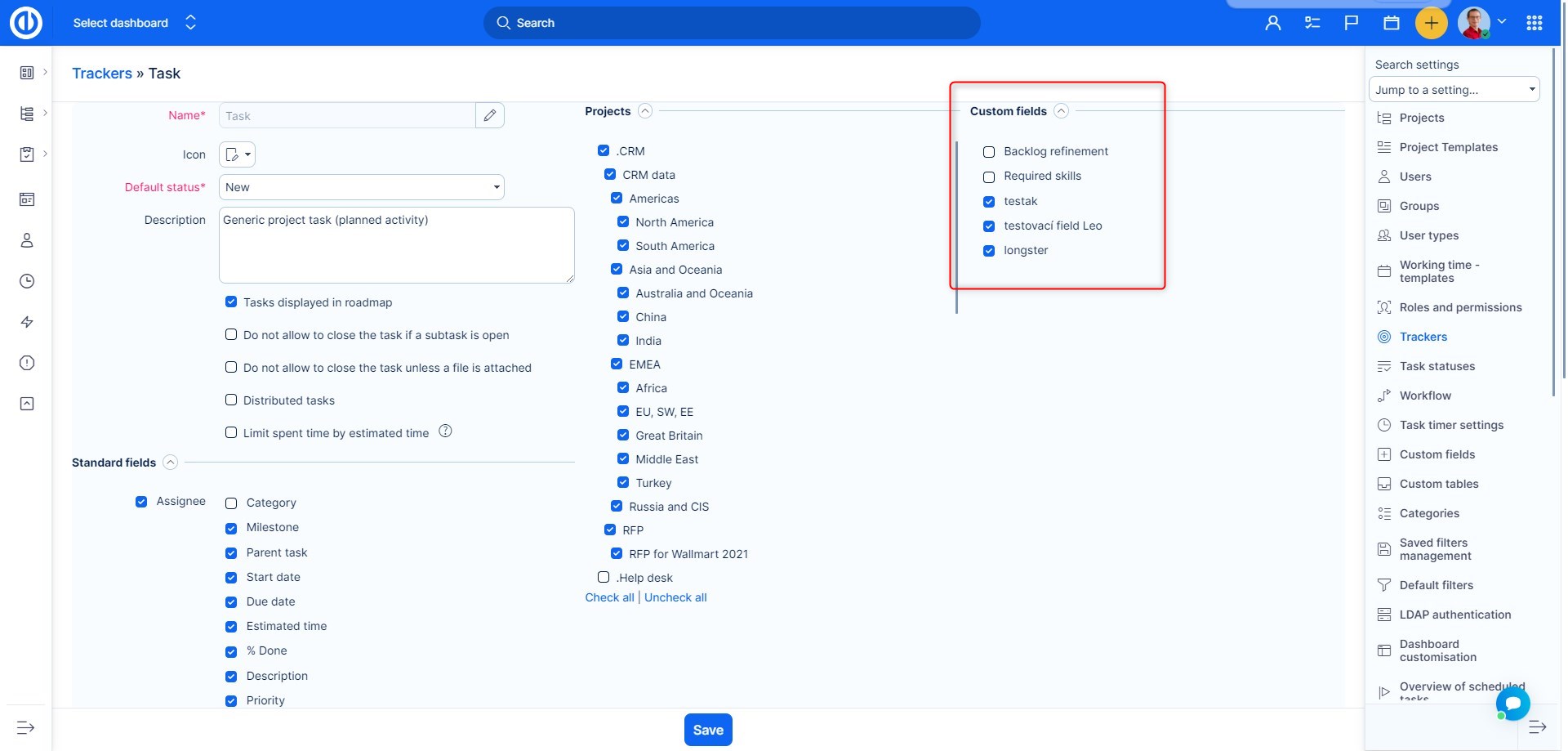Viewport: 1568px width, 751px height.
Task: Open the apps grid menu icon
Action: click(x=1534, y=23)
